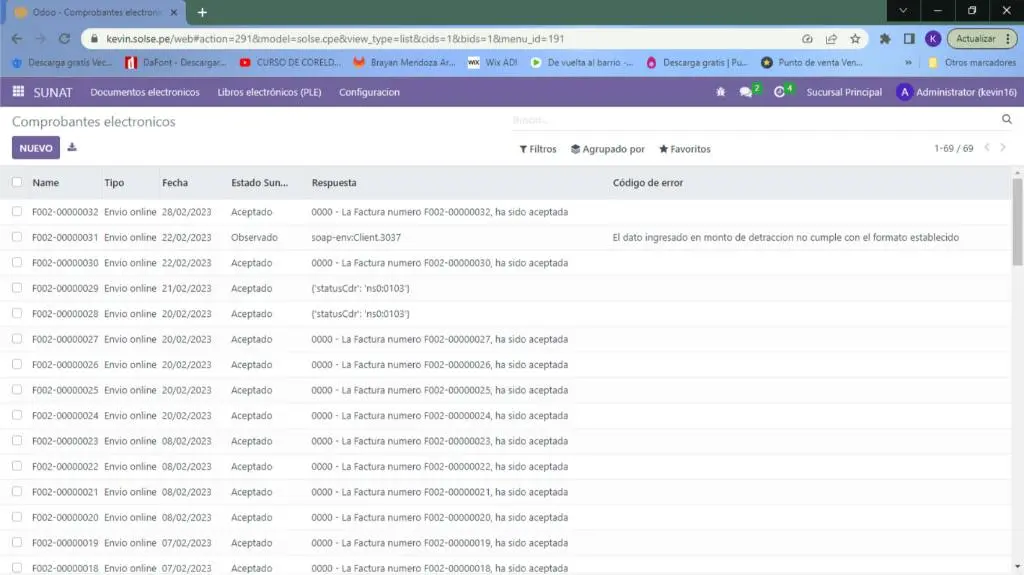Click the search magnifier icon
This screenshot has width=1024, height=575.
(1006, 120)
